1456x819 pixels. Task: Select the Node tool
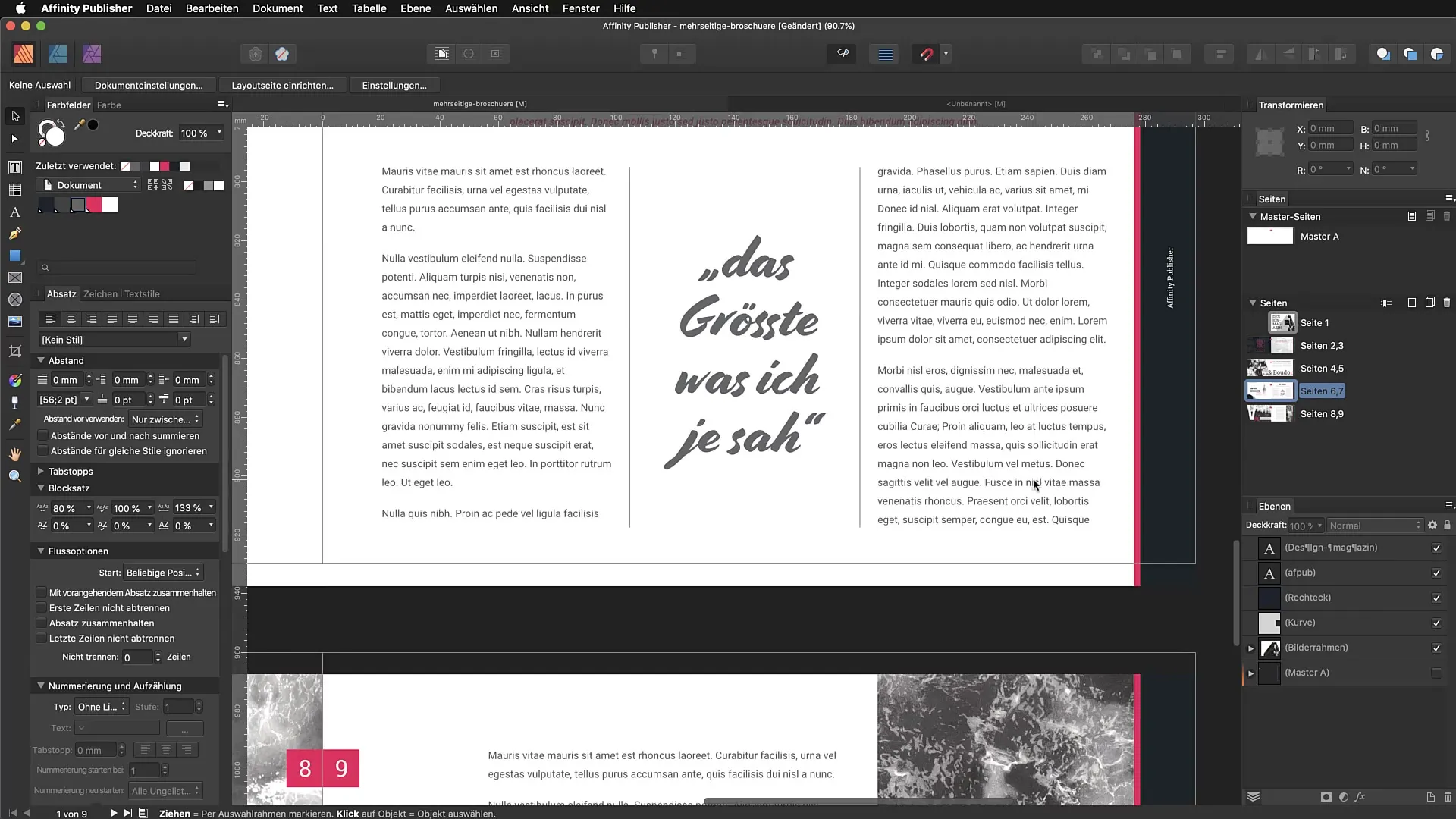[15, 139]
